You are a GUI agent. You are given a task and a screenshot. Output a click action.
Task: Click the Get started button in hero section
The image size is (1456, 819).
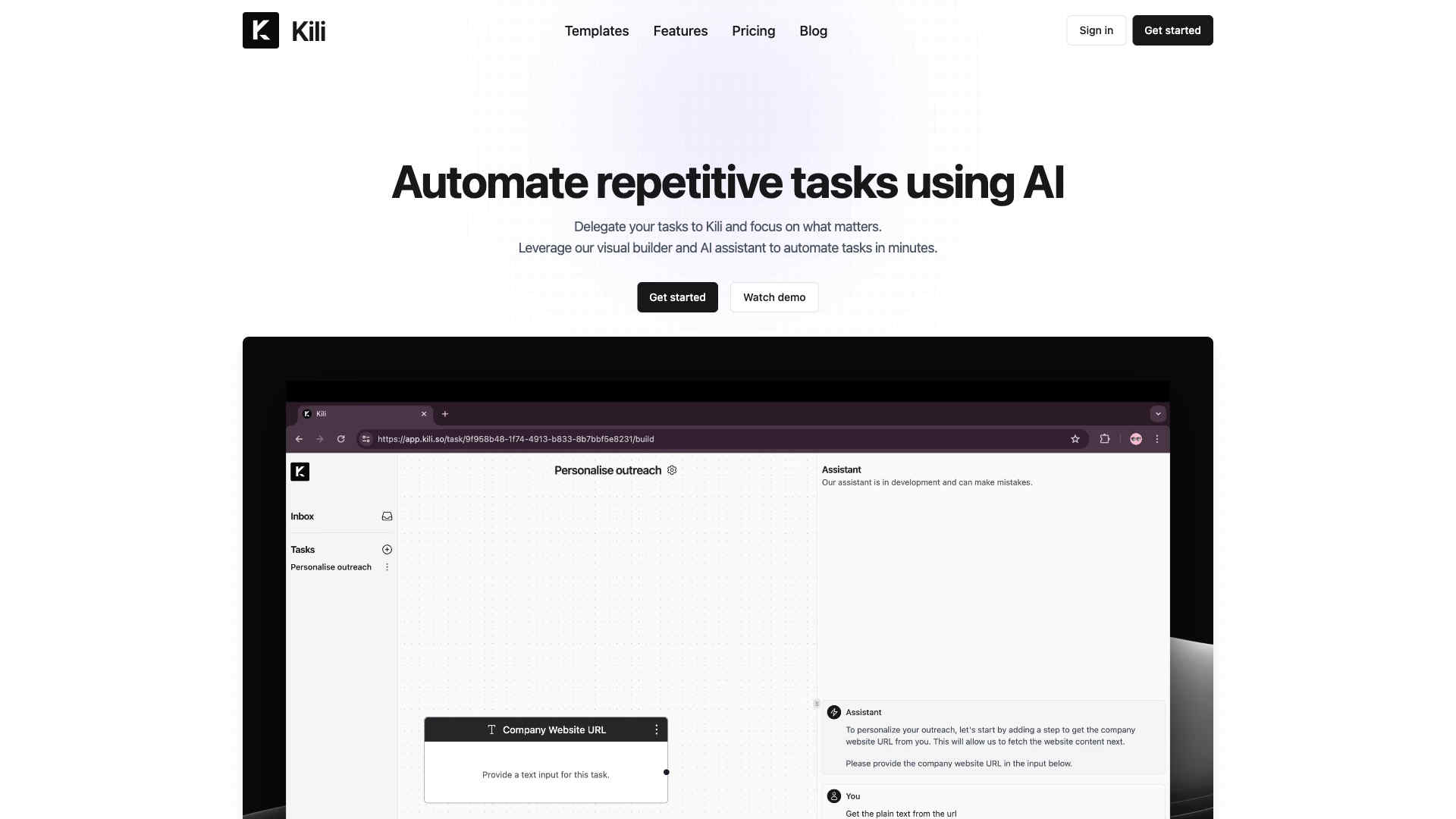click(x=678, y=297)
